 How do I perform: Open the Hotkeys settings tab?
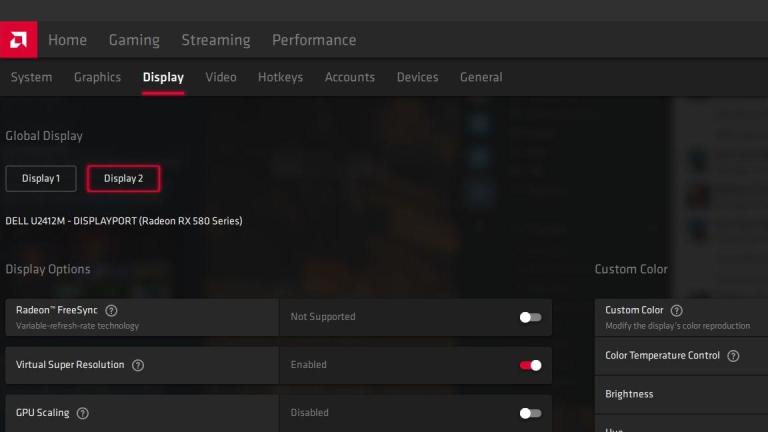click(x=281, y=77)
